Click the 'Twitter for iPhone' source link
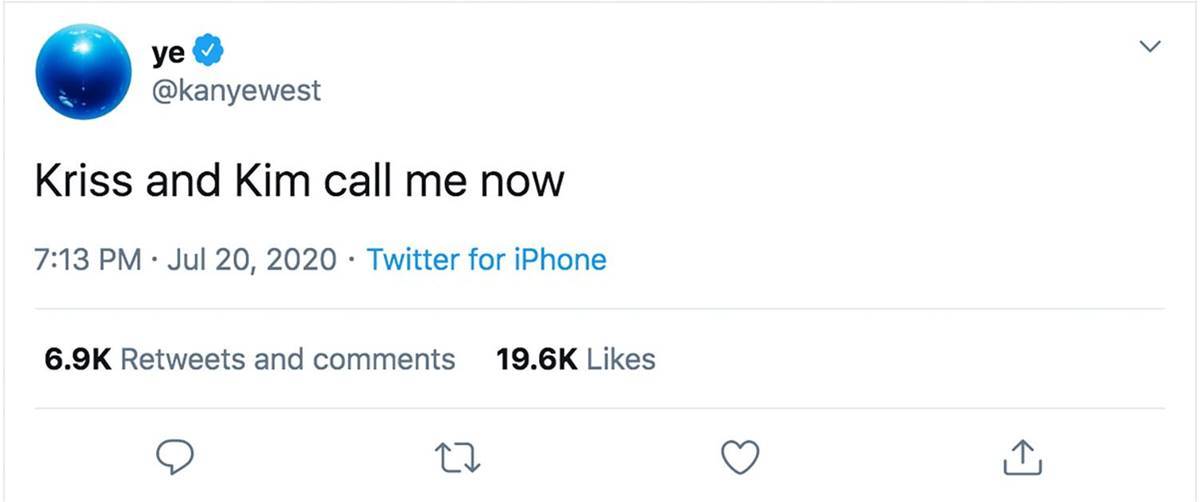Viewport: 1200px width, 502px height. 487,260
